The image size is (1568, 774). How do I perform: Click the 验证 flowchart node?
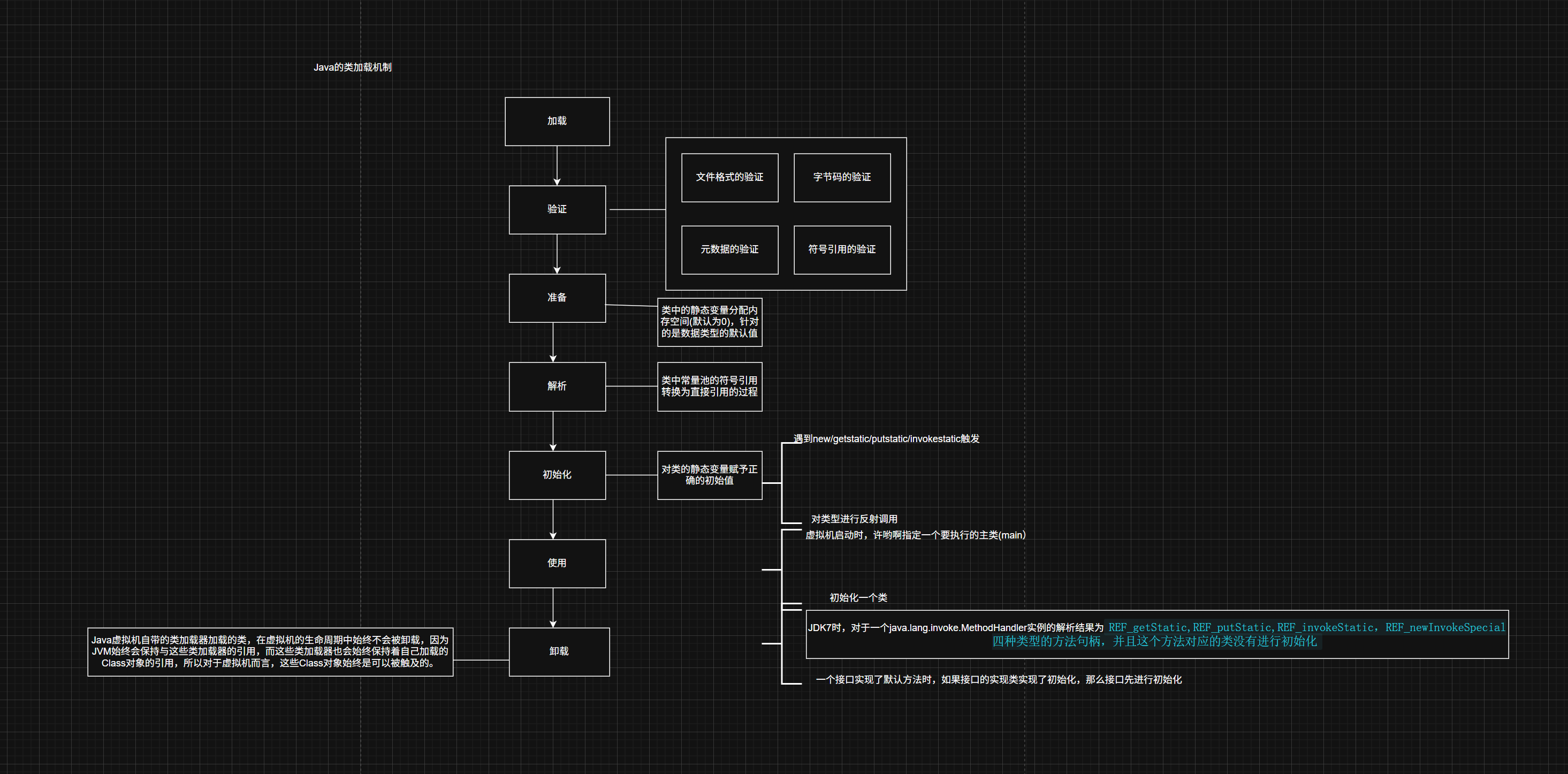tap(557, 209)
